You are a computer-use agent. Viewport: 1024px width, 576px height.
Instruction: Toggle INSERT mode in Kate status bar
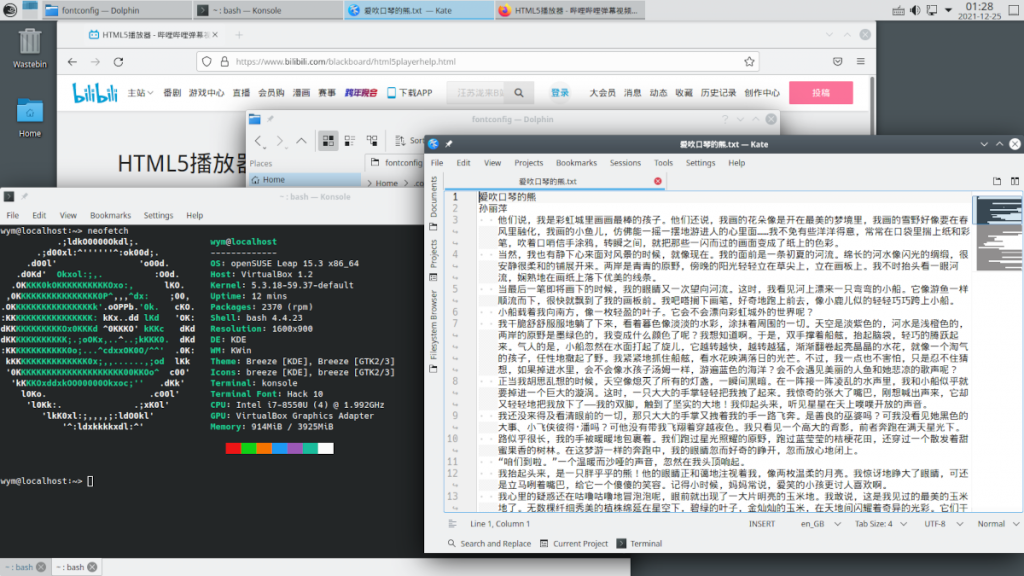pyautogui.click(x=761, y=523)
